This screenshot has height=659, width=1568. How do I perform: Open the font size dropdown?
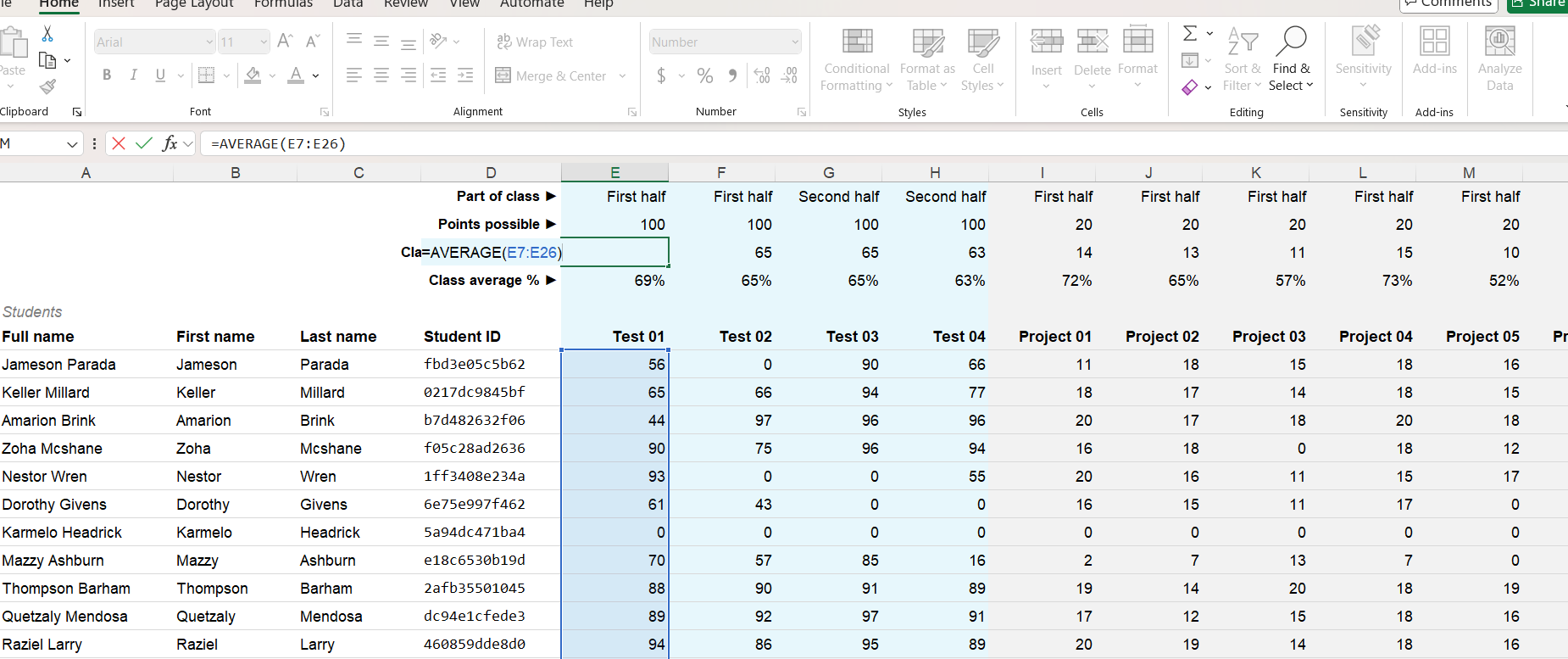click(264, 42)
